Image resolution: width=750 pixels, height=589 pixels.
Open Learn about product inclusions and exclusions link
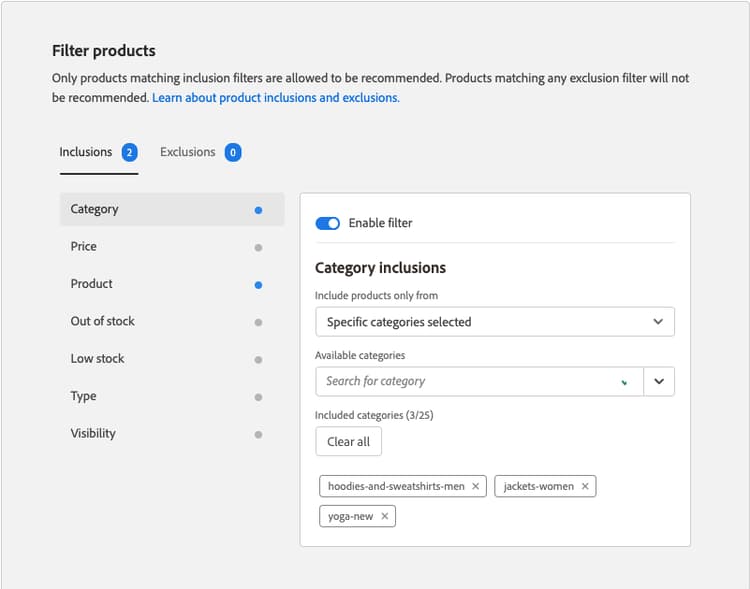tap(276, 98)
